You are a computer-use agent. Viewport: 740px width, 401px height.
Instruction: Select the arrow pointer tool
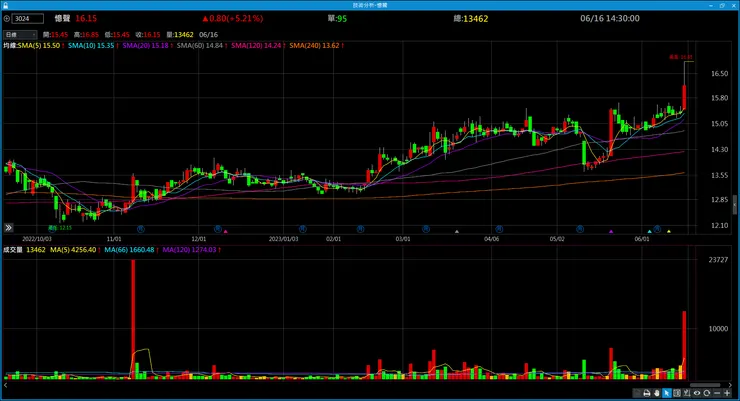tap(667, 393)
